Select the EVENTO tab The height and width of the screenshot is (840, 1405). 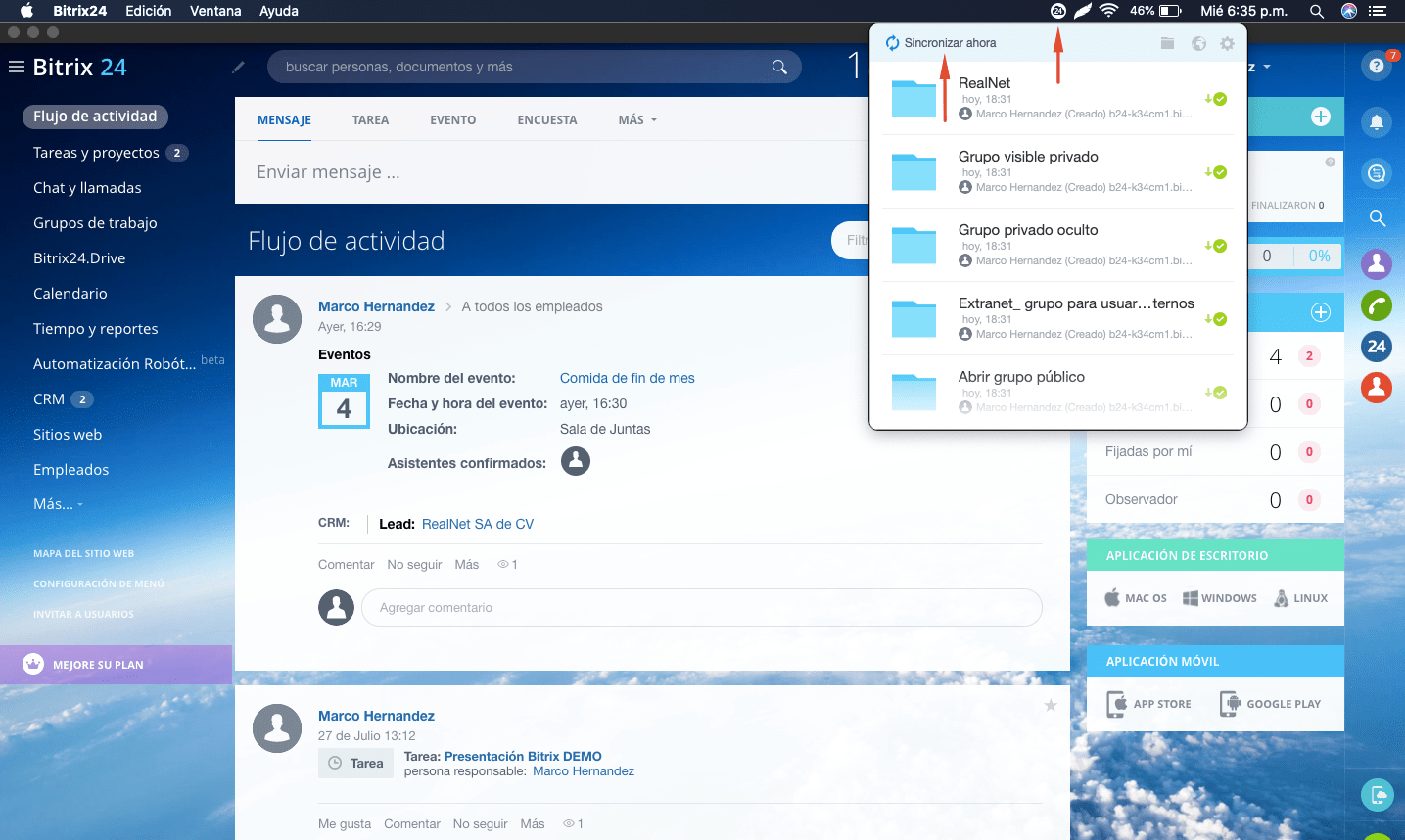click(x=453, y=120)
